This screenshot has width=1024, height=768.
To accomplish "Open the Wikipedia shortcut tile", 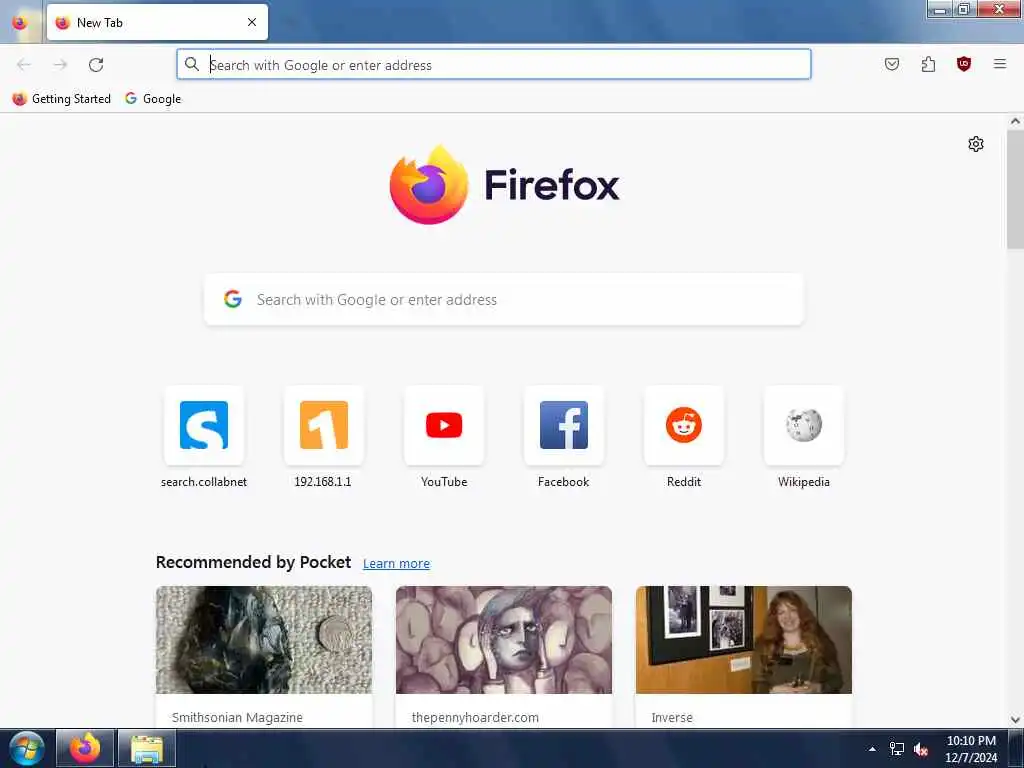I will [804, 425].
